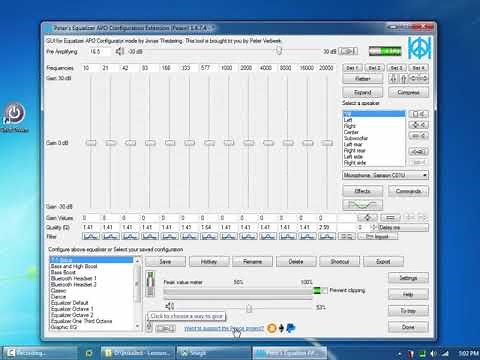Select Set 2 tab
480x360 pixels.
[374, 68]
